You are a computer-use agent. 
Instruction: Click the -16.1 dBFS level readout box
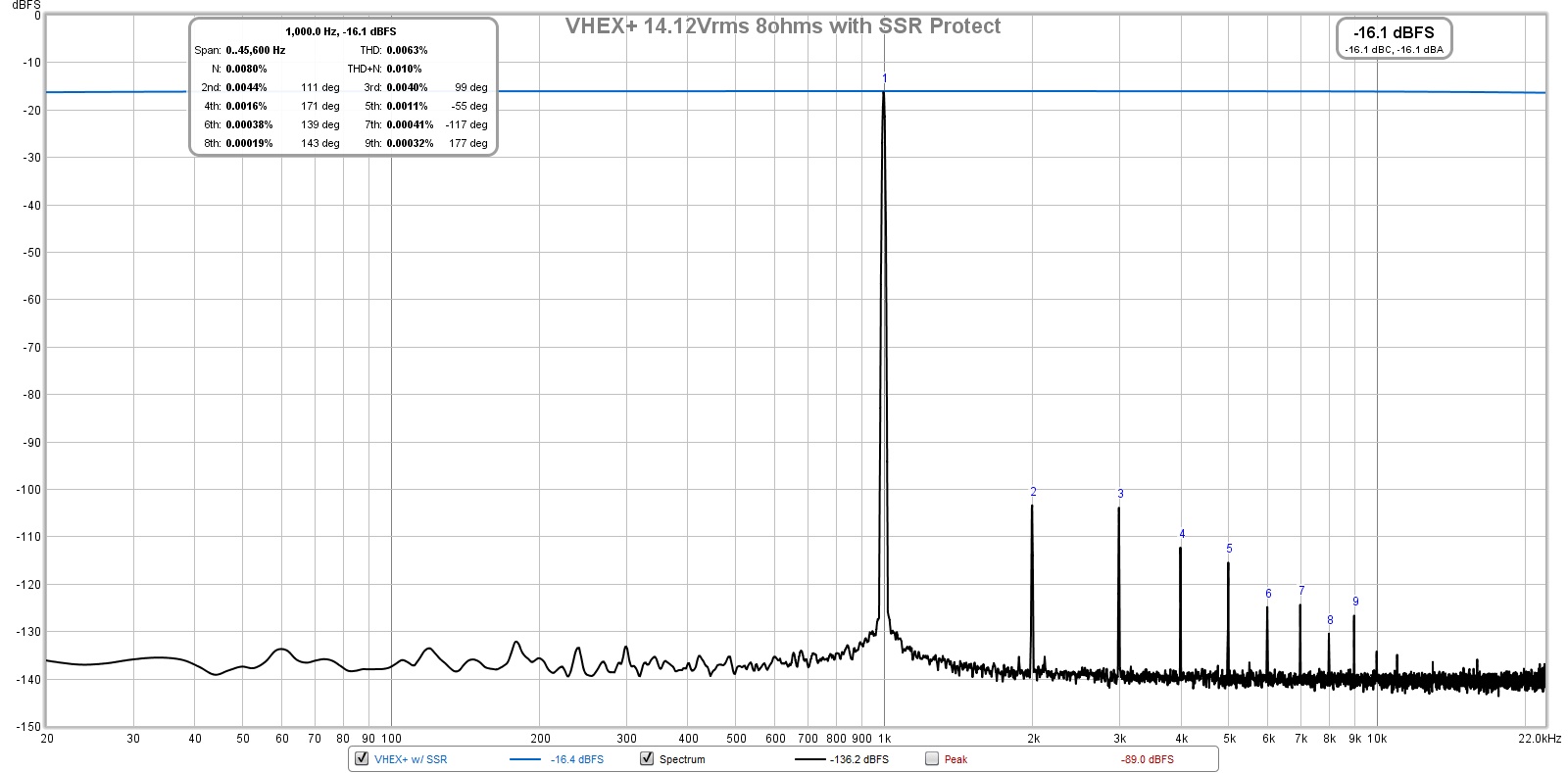1394,38
